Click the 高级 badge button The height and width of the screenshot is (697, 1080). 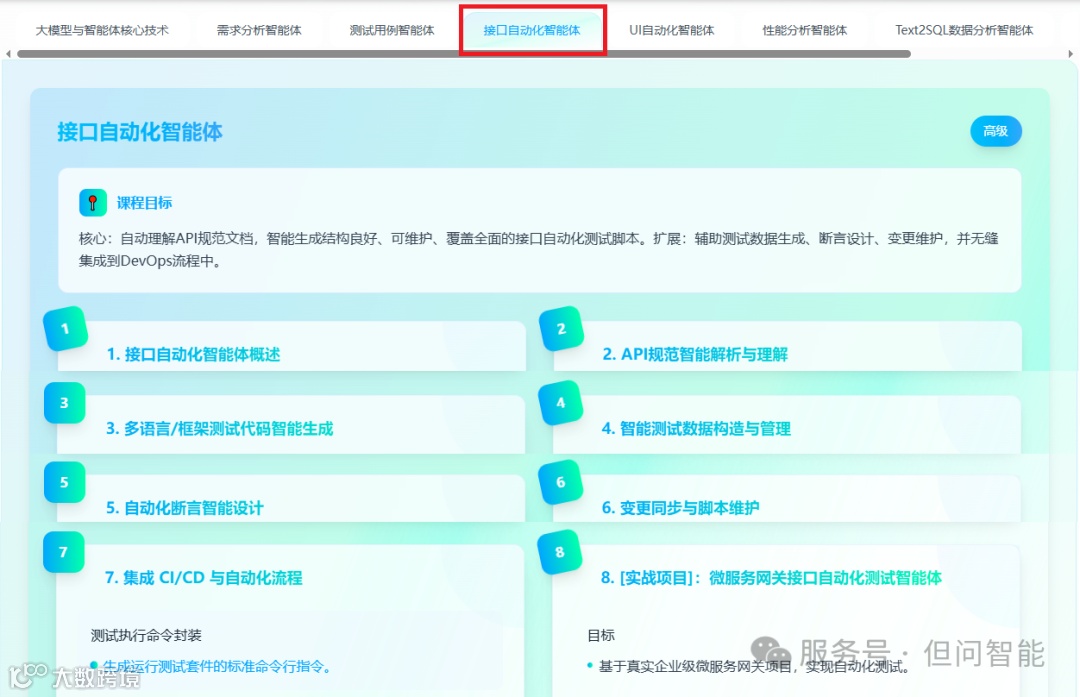click(x=996, y=131)
